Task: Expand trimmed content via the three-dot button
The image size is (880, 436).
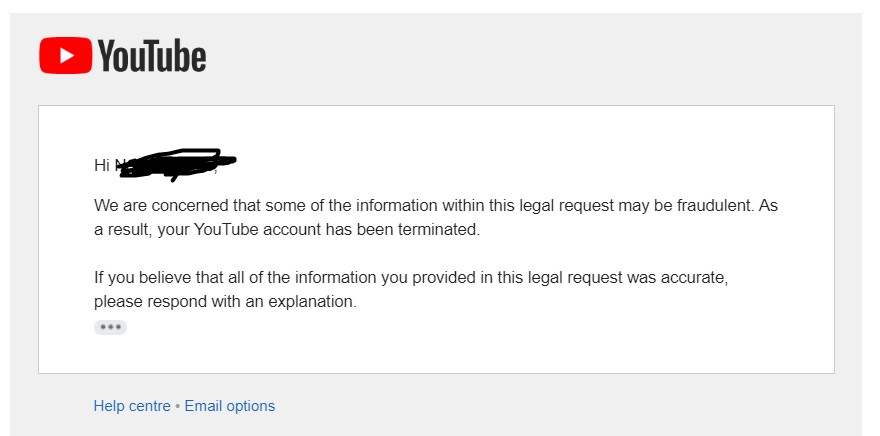Action: [111, 328]
